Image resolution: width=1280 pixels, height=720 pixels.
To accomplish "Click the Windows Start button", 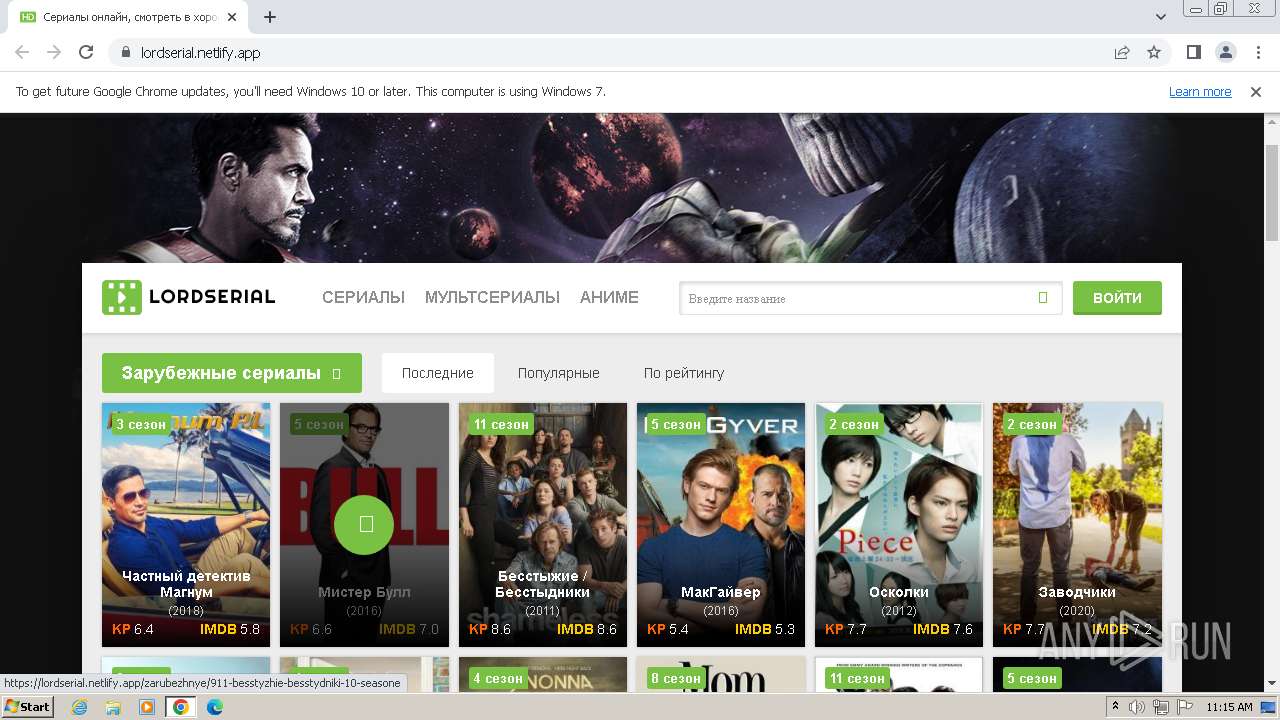I will [x=28, y=707].
